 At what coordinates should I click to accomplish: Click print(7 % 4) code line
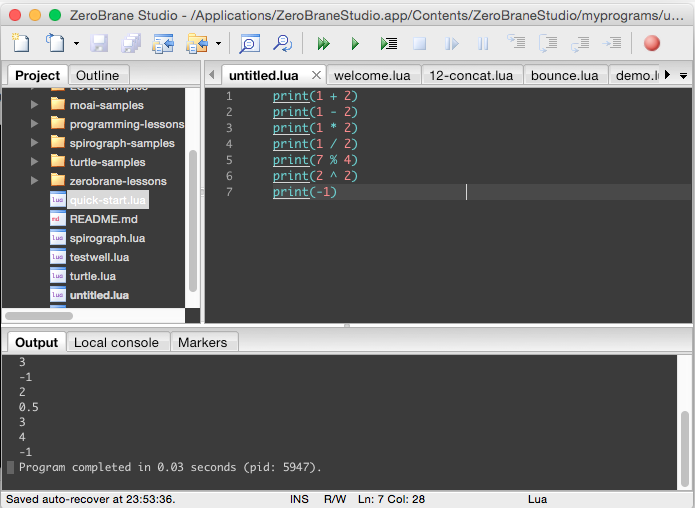coord(315,160)
